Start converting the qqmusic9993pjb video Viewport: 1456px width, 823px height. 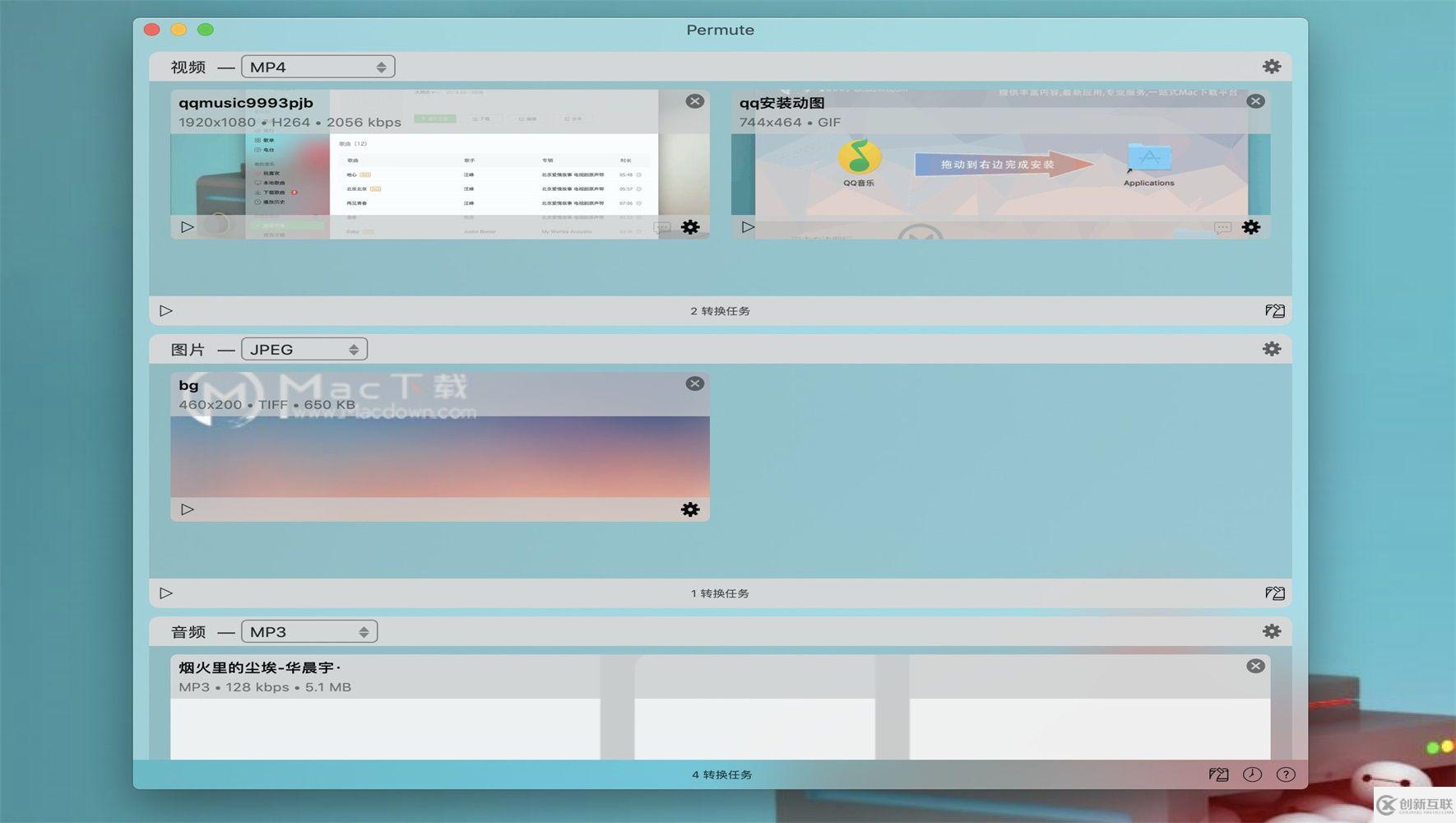click(x=188, y=226)
